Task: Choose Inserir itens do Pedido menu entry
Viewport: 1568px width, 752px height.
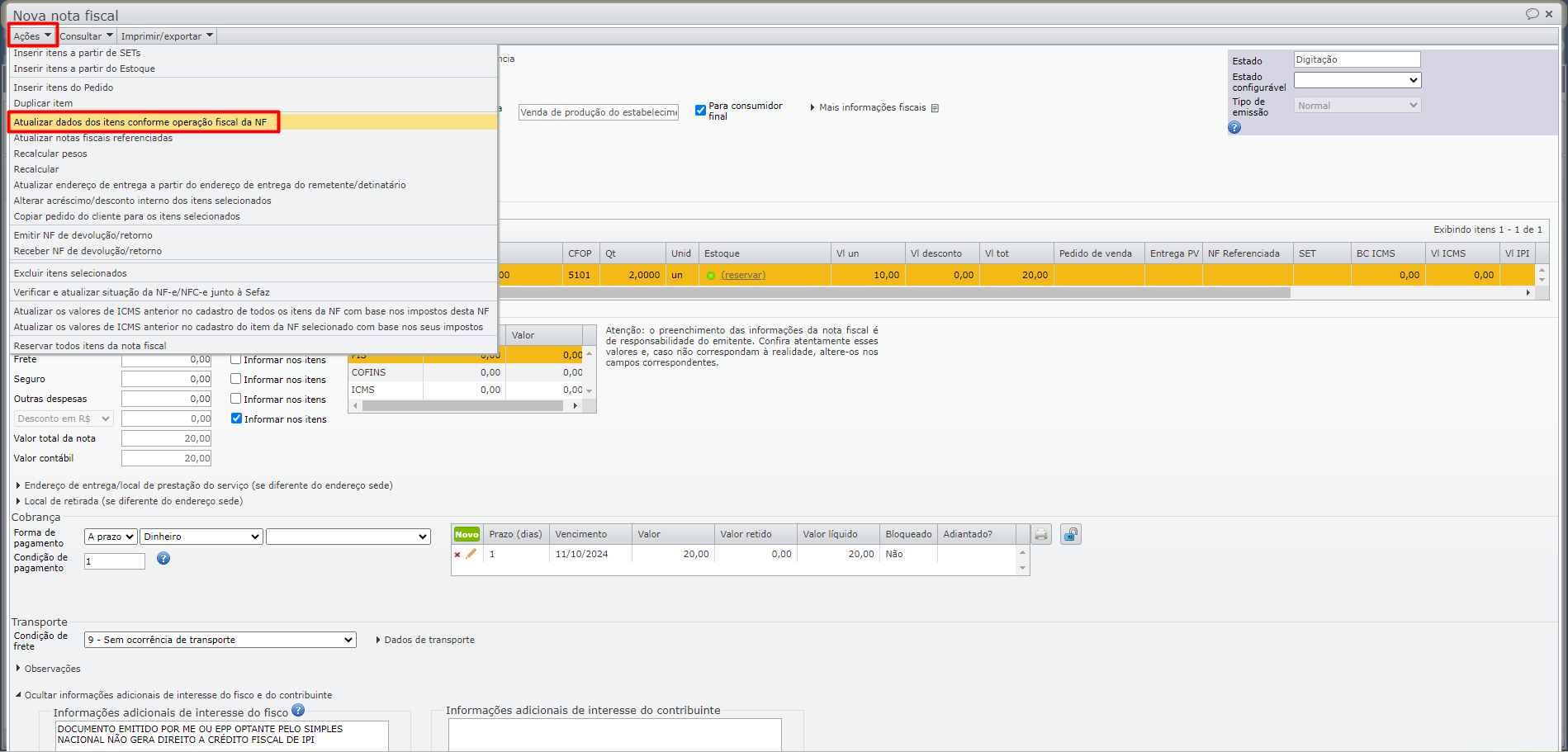Action: (253, 87)
